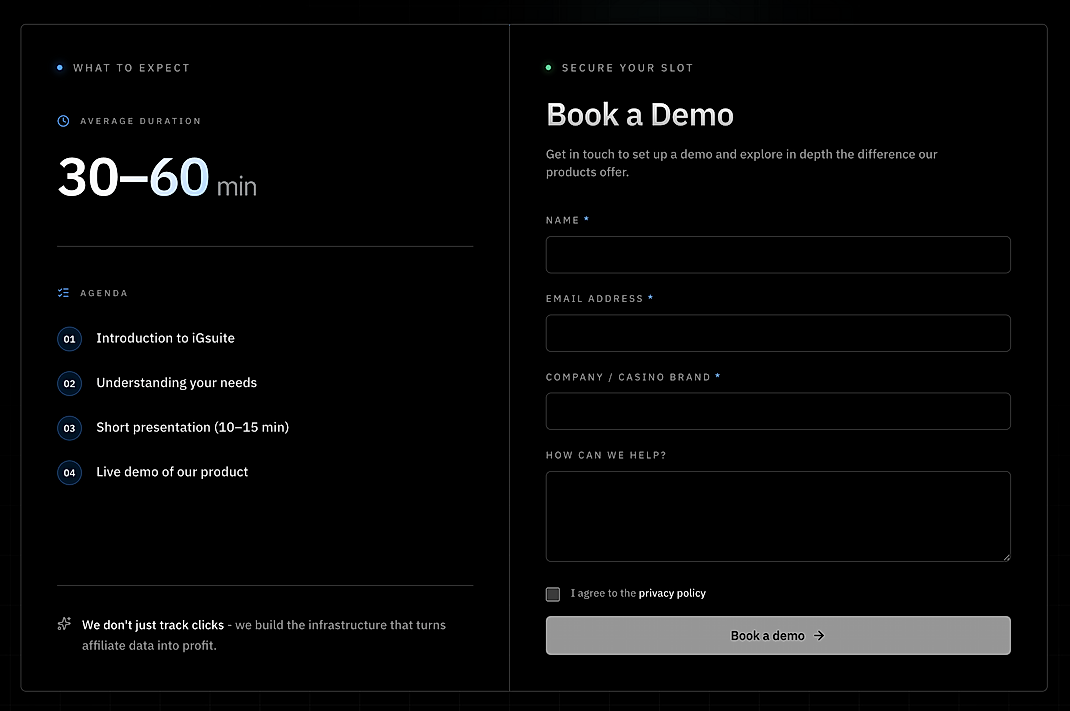1070x711 pixels.
Task: Click the checklist icon next to Agenda
Action: [63, 293]
